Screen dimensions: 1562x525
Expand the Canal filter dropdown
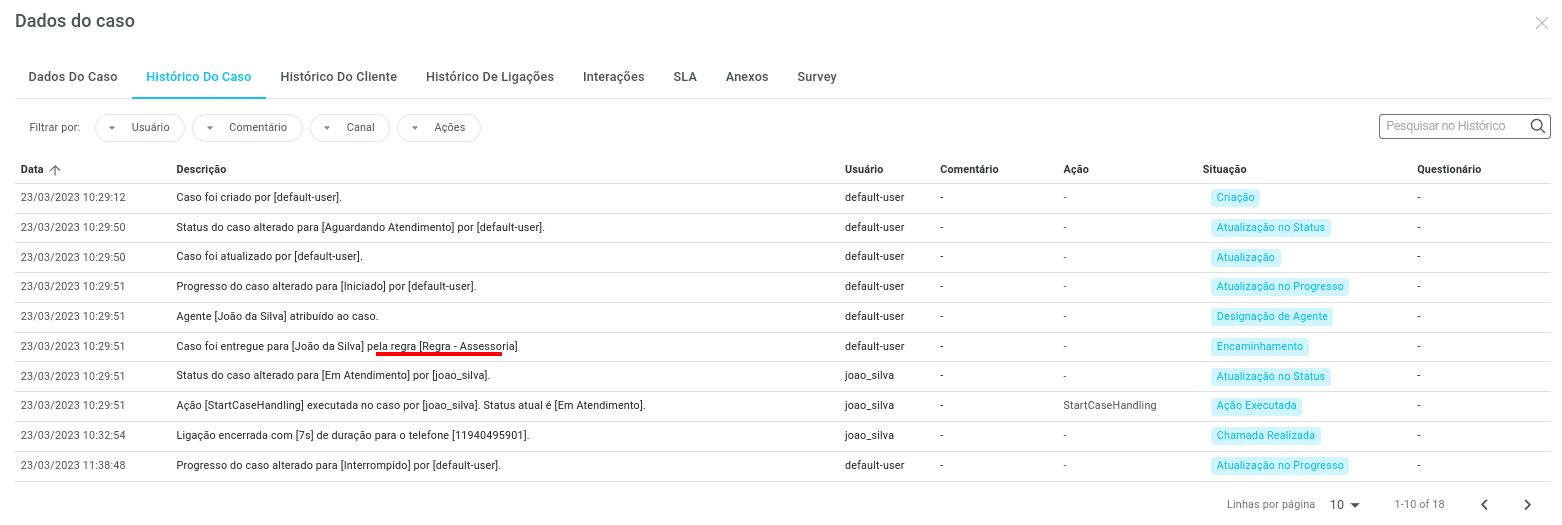click(350, 128)
